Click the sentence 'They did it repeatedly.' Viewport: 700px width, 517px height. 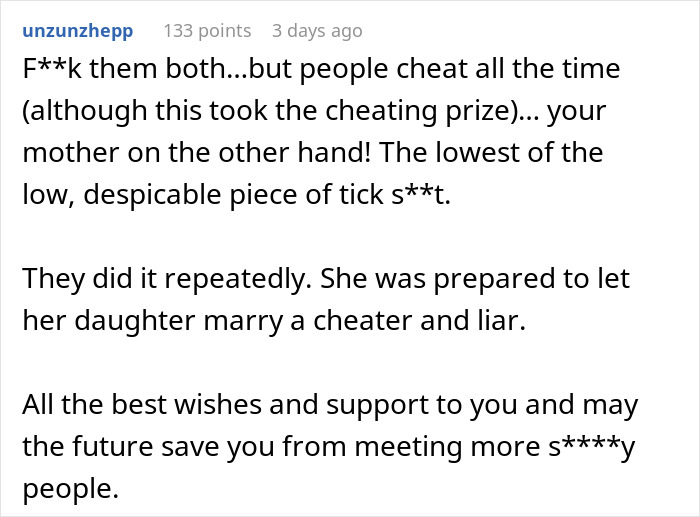(x=167, y=279)
